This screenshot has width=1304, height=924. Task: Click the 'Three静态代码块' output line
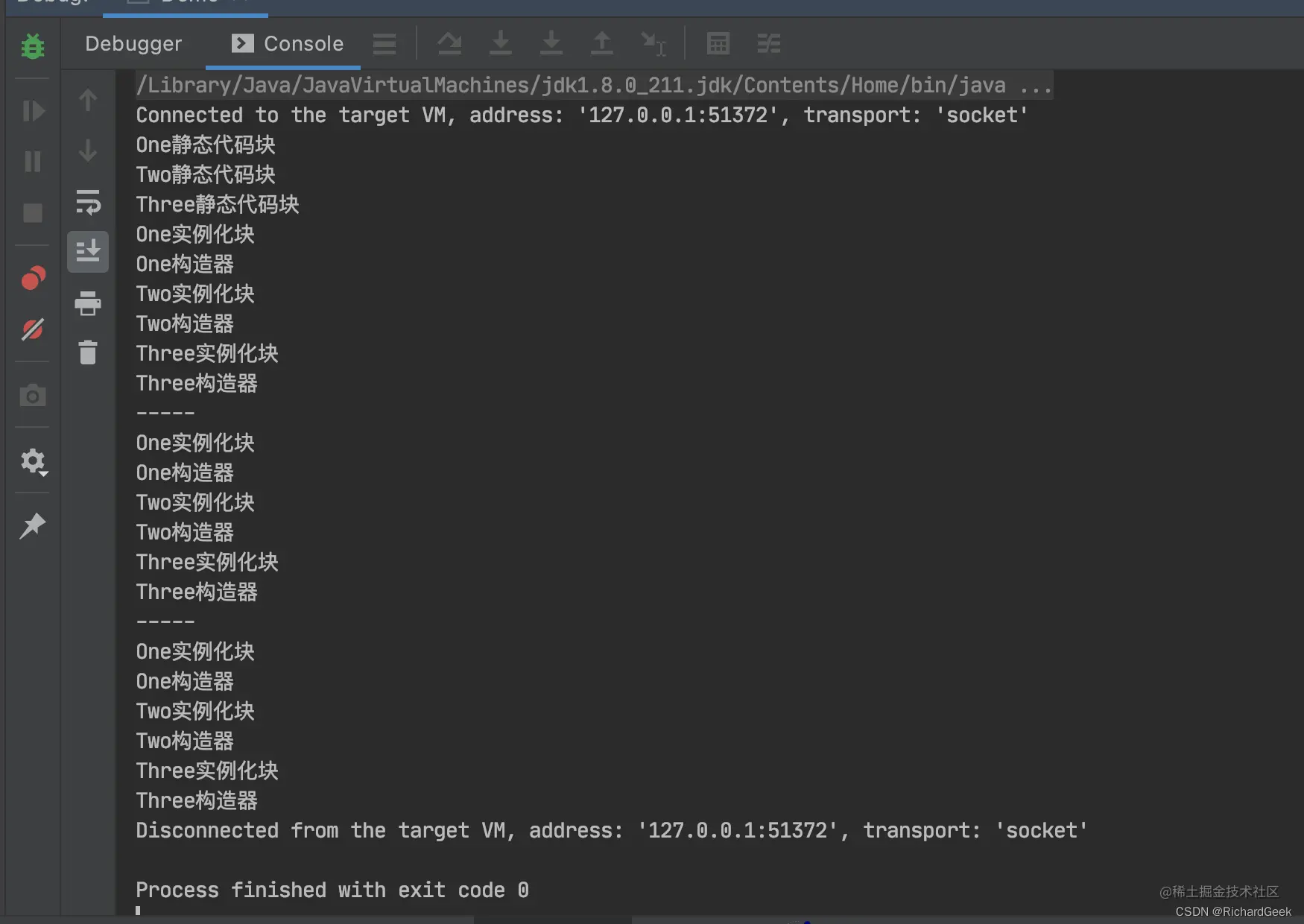coord(218,205)
